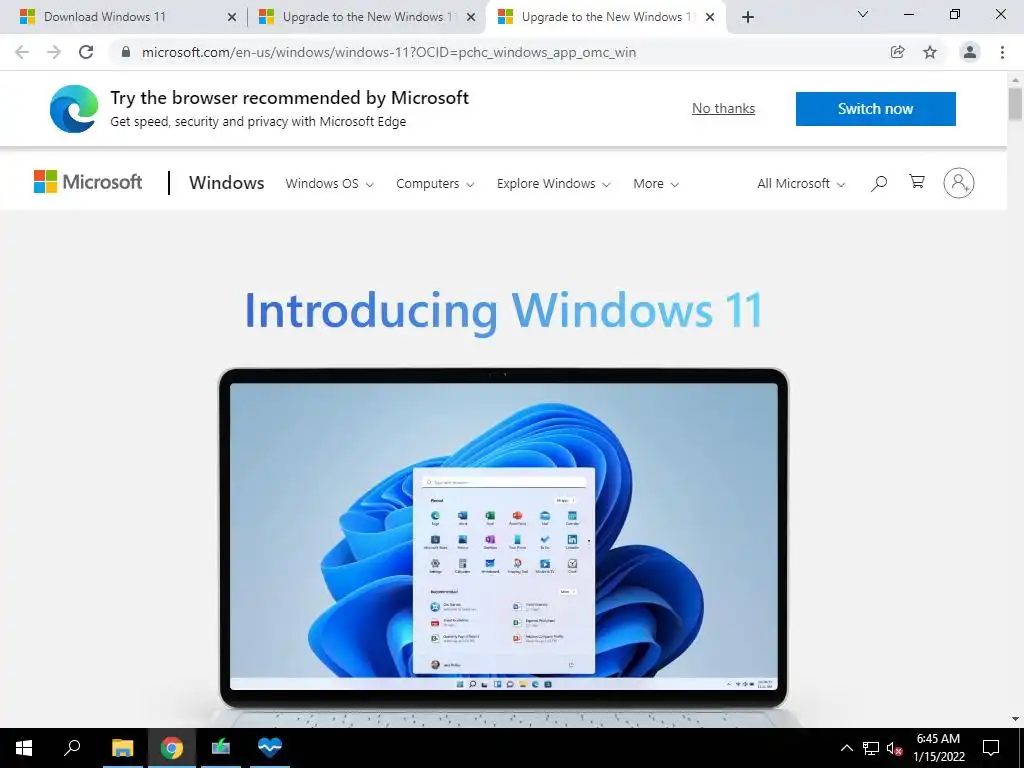Open the clock showing 6:45 AM

click(938, 748)
